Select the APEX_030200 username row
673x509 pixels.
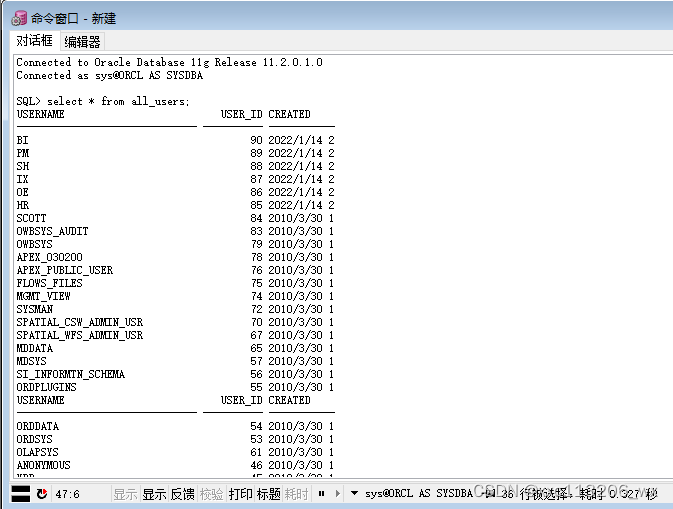49,257
